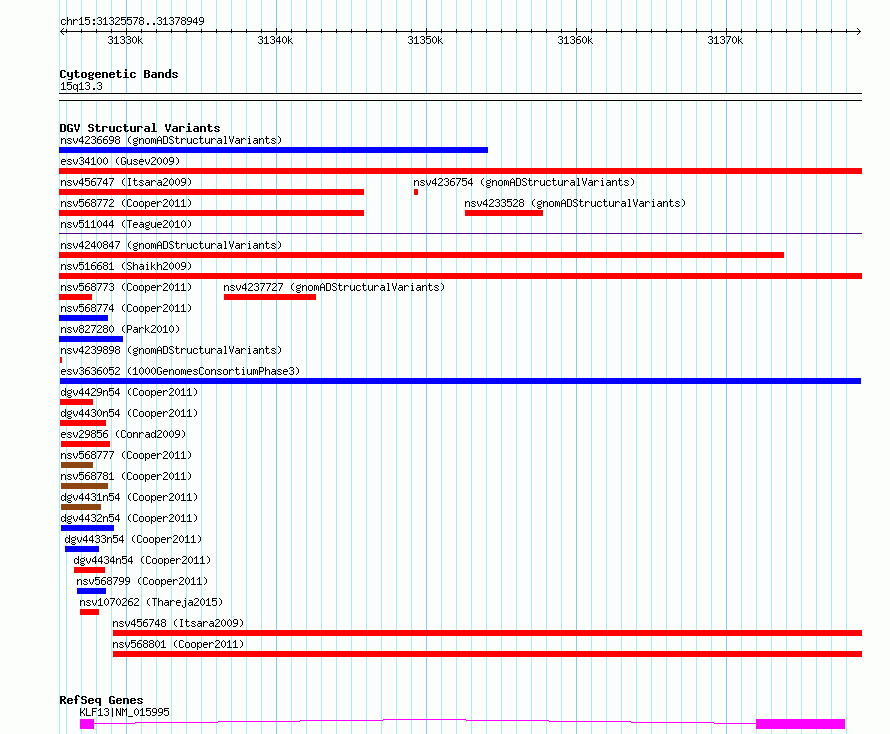Open the esv29856 (Conrad2009) label
Image resolution: width=890 pixels, height=734 pixels.
pos(123,434)
